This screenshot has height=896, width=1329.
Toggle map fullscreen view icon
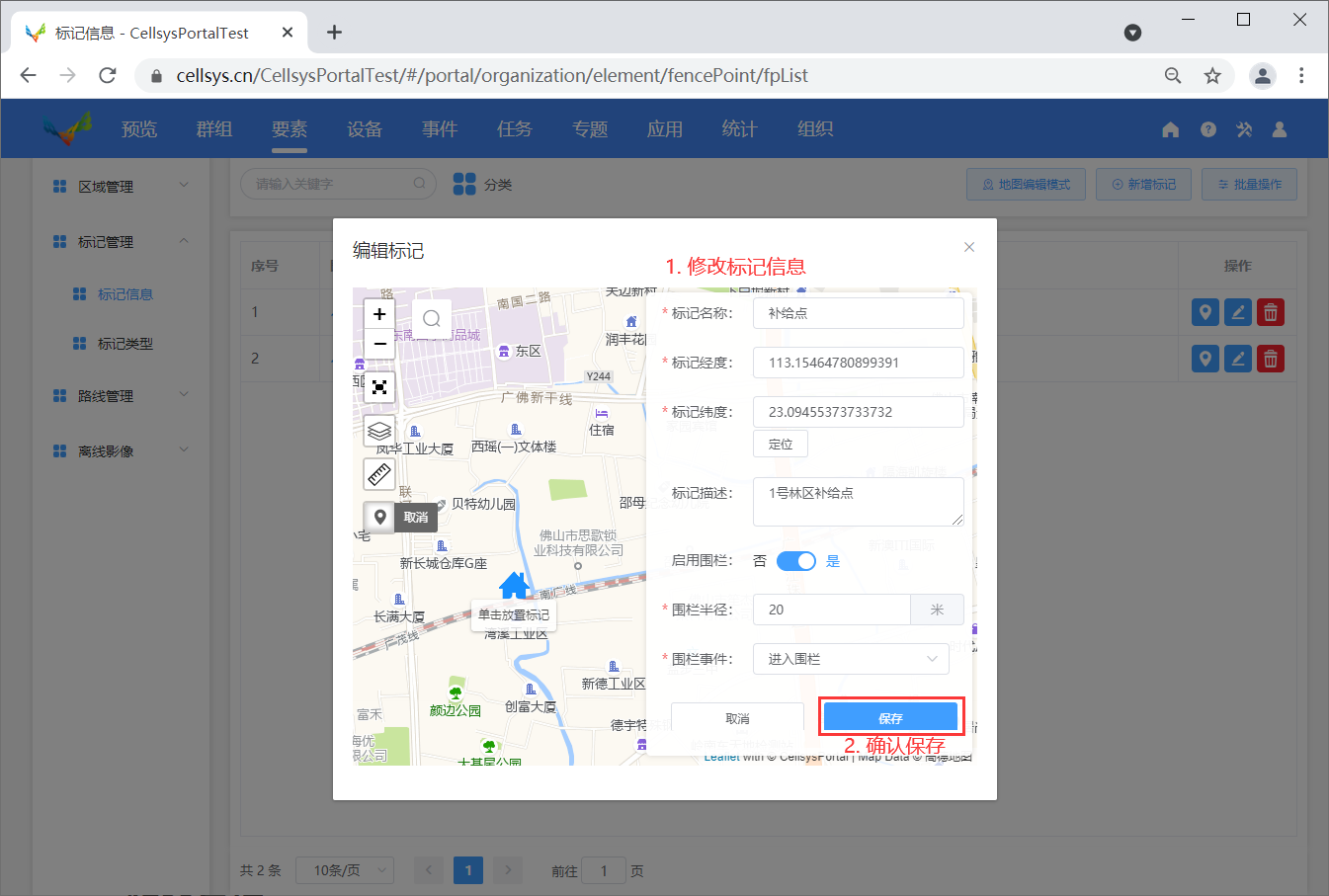tap(379, 387)
